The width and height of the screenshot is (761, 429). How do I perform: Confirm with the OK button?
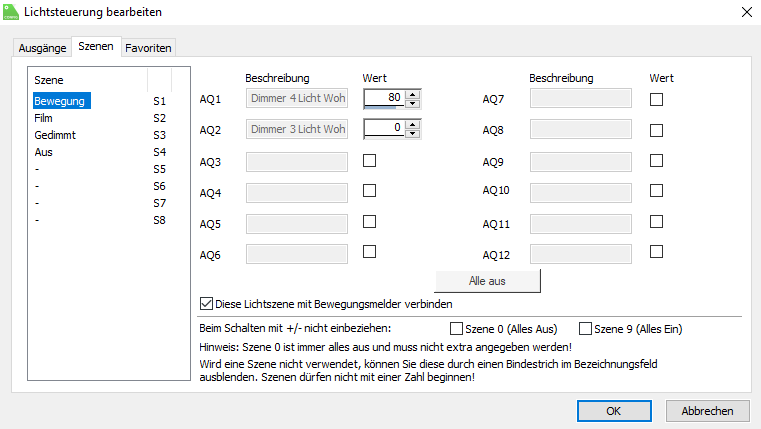pos(613,410)
